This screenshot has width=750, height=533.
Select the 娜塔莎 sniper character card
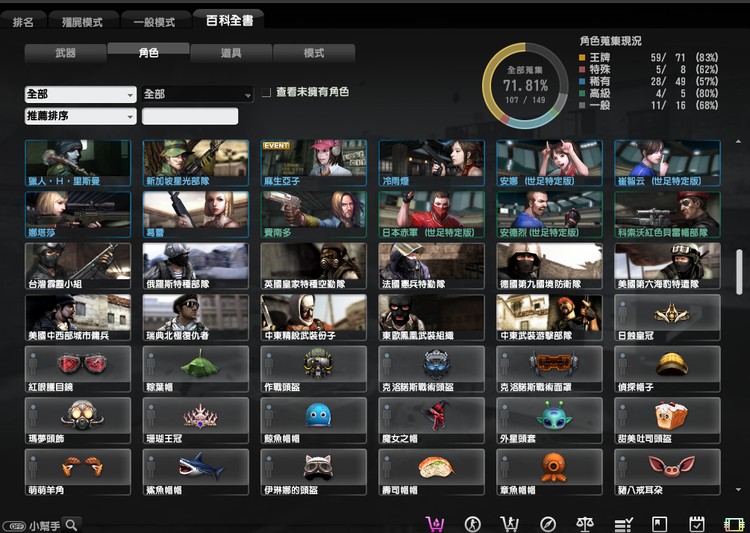coord(78,214)
